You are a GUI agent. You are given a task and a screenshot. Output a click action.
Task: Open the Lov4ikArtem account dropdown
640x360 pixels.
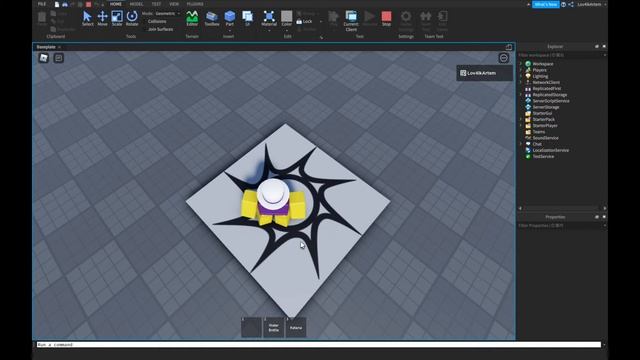coord(591,4)
